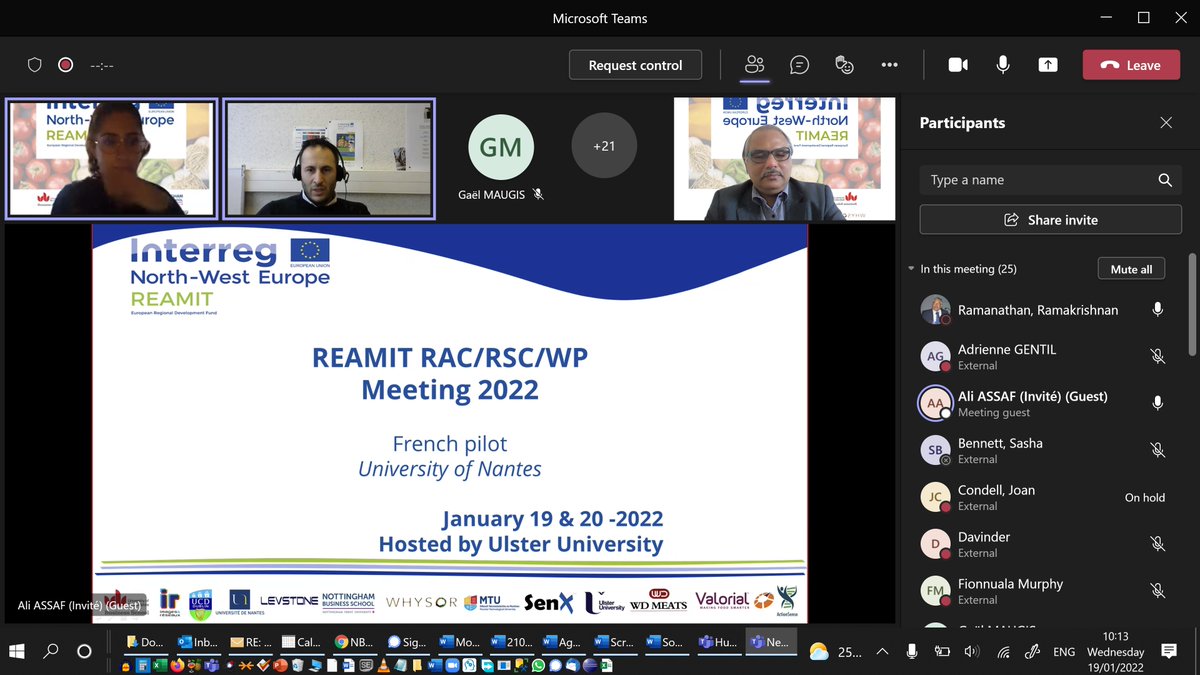Open the shield security info icon
This screenshot has height=675, width=1200.
coord(35,65)
